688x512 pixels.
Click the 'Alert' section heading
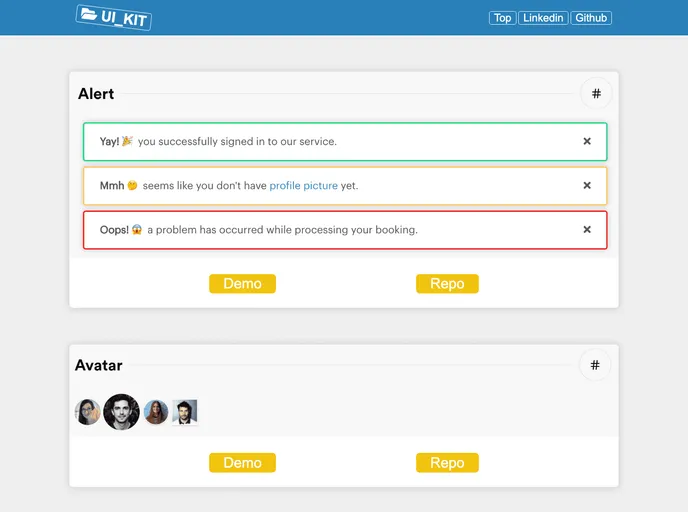point(96,94)
